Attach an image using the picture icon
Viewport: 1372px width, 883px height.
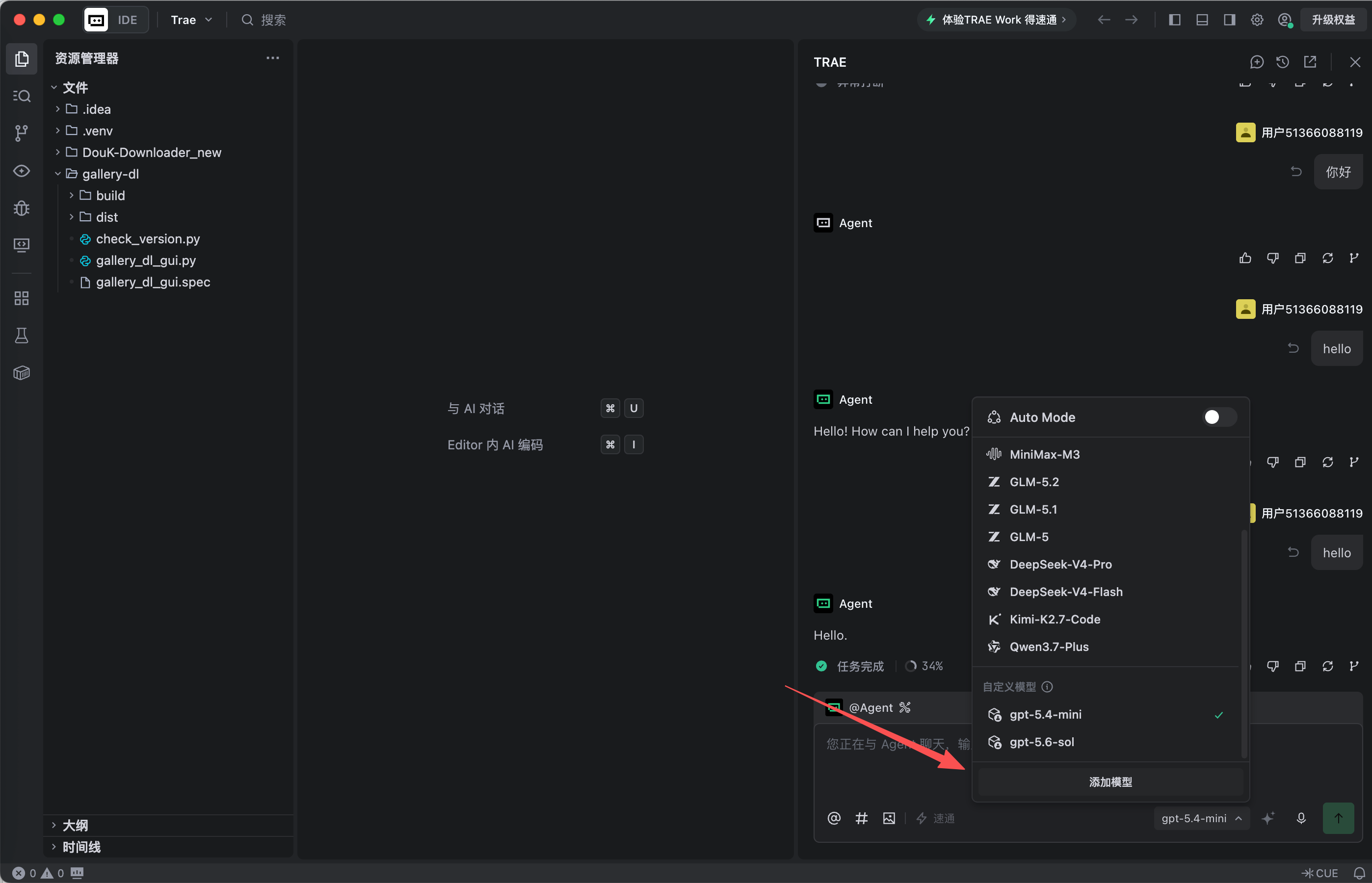pyautogui.click(x=889, y=818)
